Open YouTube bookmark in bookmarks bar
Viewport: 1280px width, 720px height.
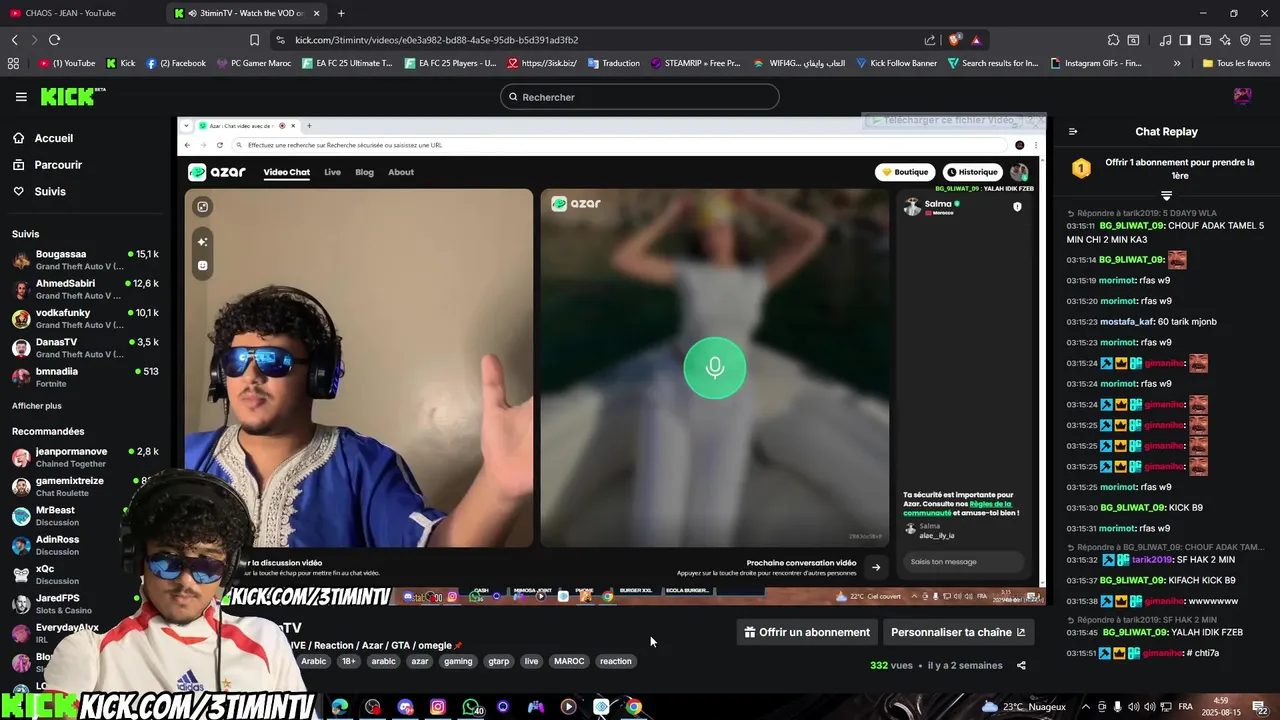67,63
